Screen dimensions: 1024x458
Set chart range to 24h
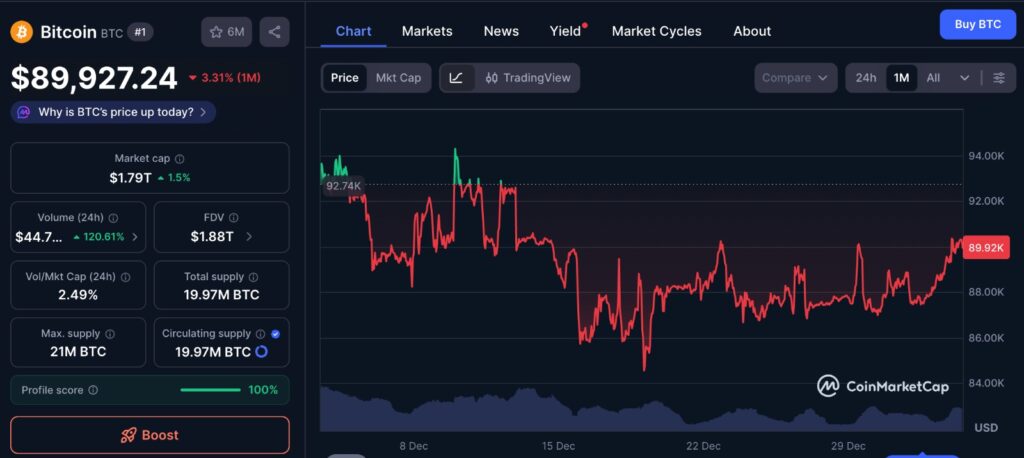[x=866, y=78]
